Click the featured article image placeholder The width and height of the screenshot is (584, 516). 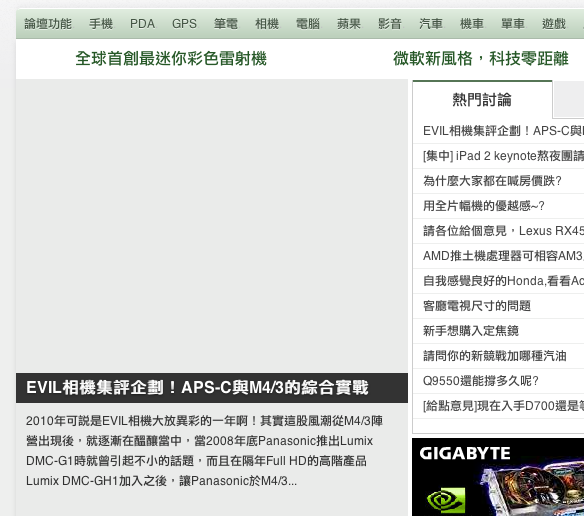click(212, 226)
